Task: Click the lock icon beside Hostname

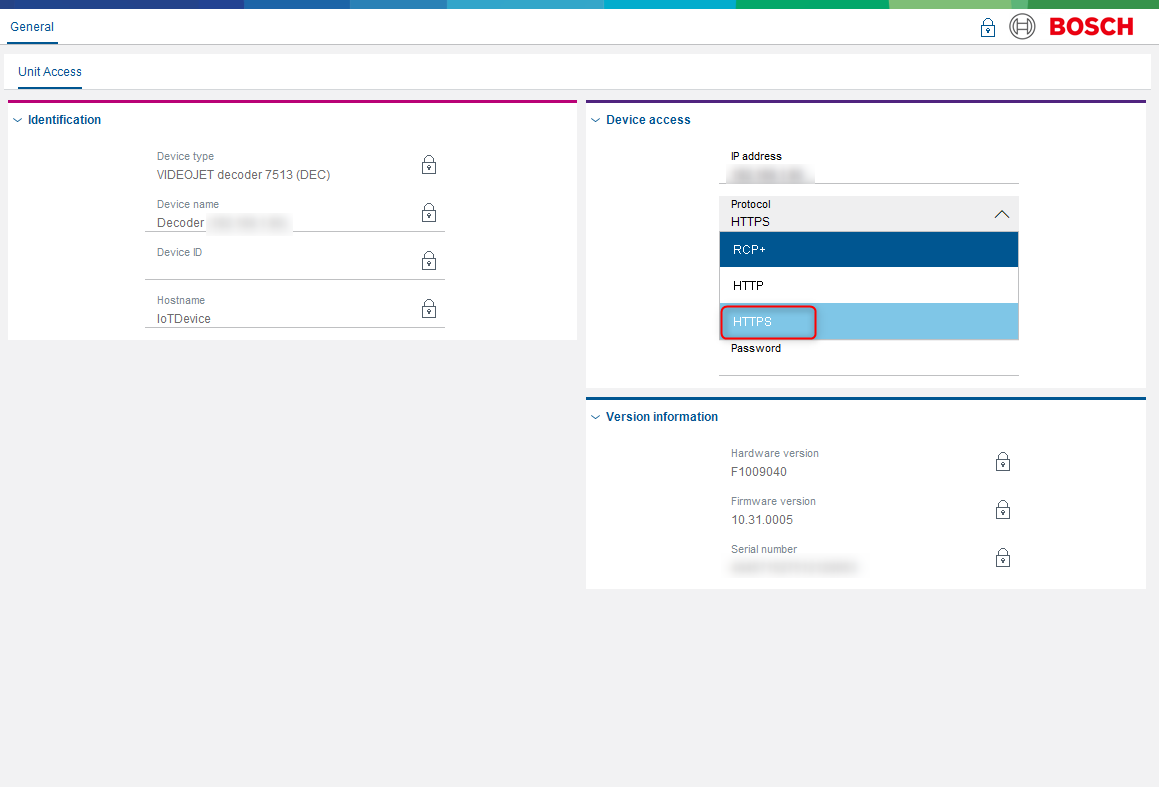Action: pyautogui.click(x=428, y=309)
